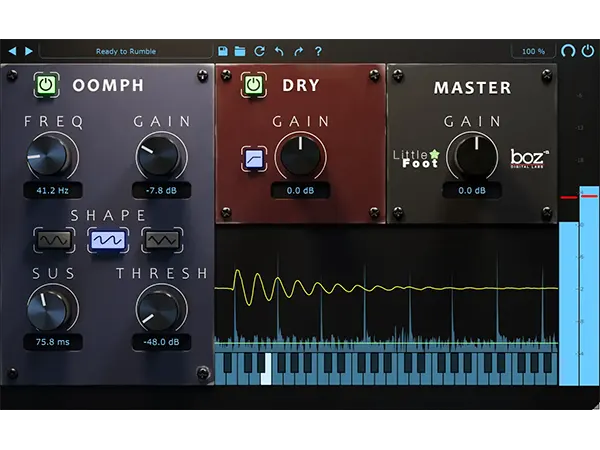The width and height of the screenshot is (600, 450).
Task: Select the first SHAPE waveform button
Action: tap(52, 240)
